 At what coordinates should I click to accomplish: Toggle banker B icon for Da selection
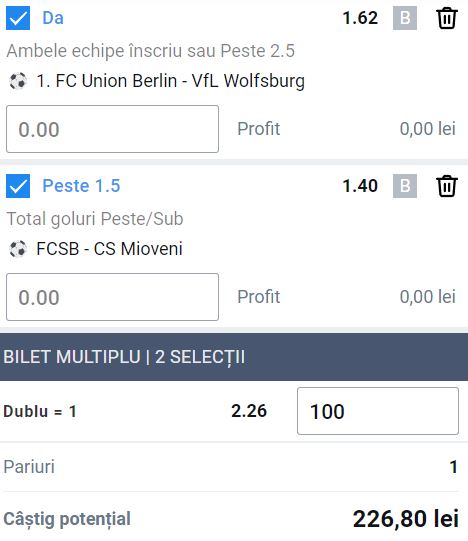[405, 18]
